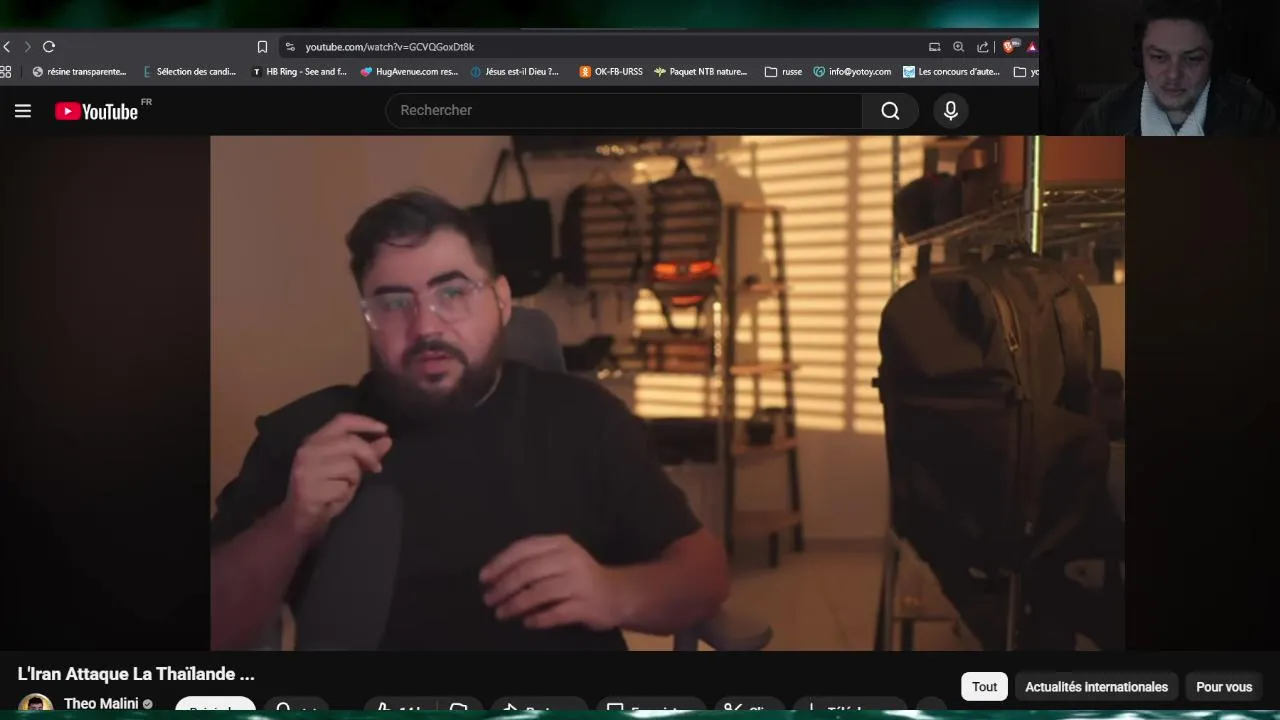Click the cast screen icon in address bar
Screen dimensions: 1280x720
[934, 47]
